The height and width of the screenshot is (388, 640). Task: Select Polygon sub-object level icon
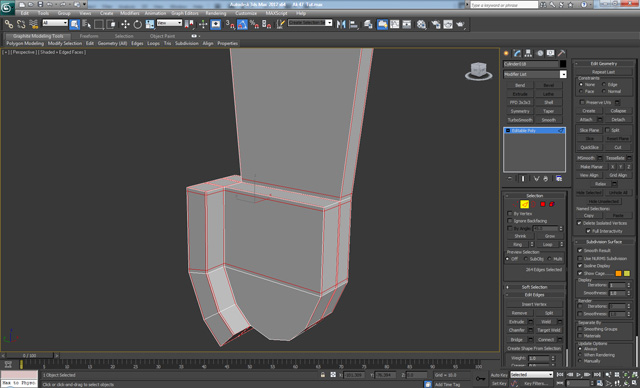[543, 204]
